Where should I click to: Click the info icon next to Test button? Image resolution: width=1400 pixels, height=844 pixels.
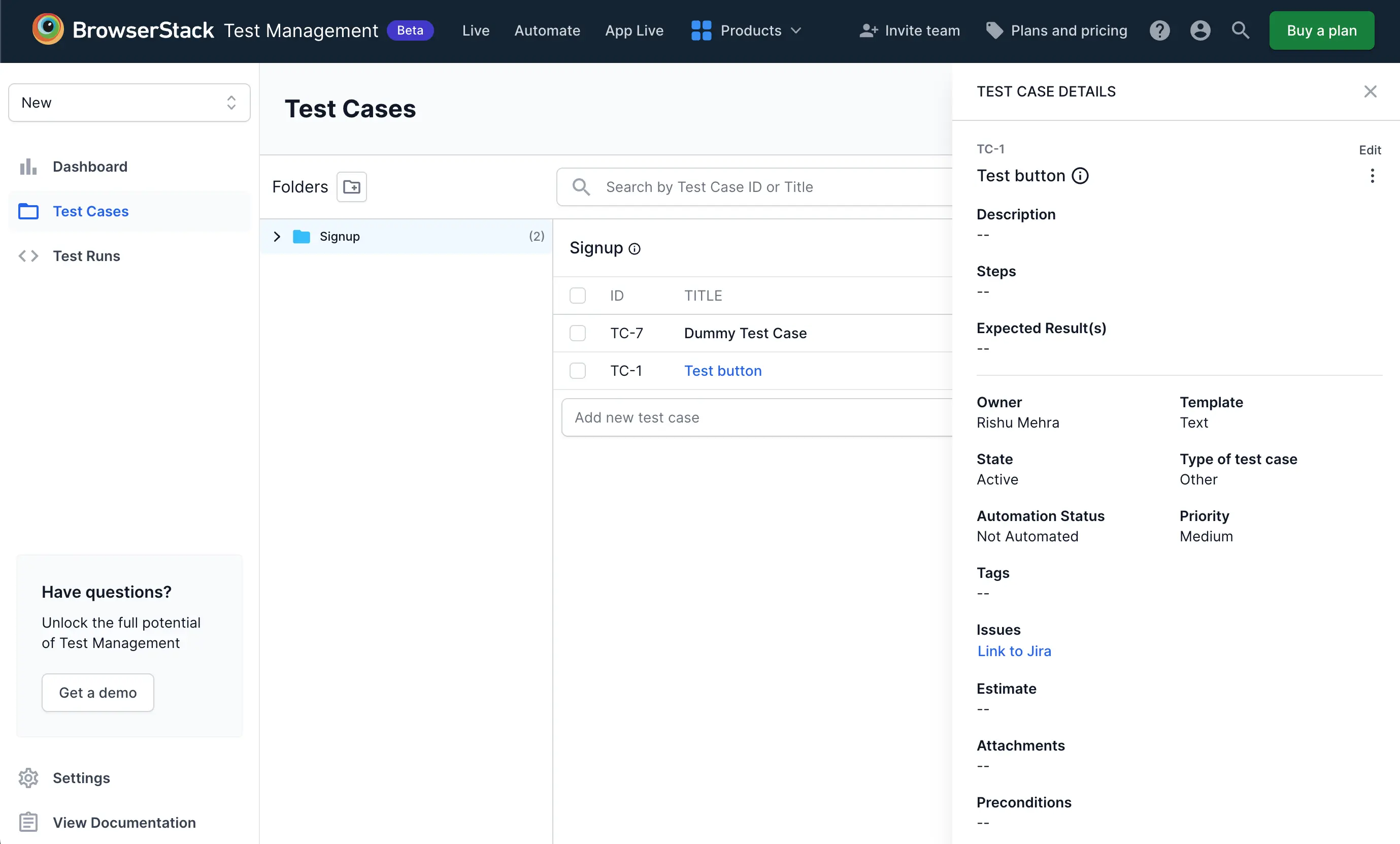coord(1080,176)
